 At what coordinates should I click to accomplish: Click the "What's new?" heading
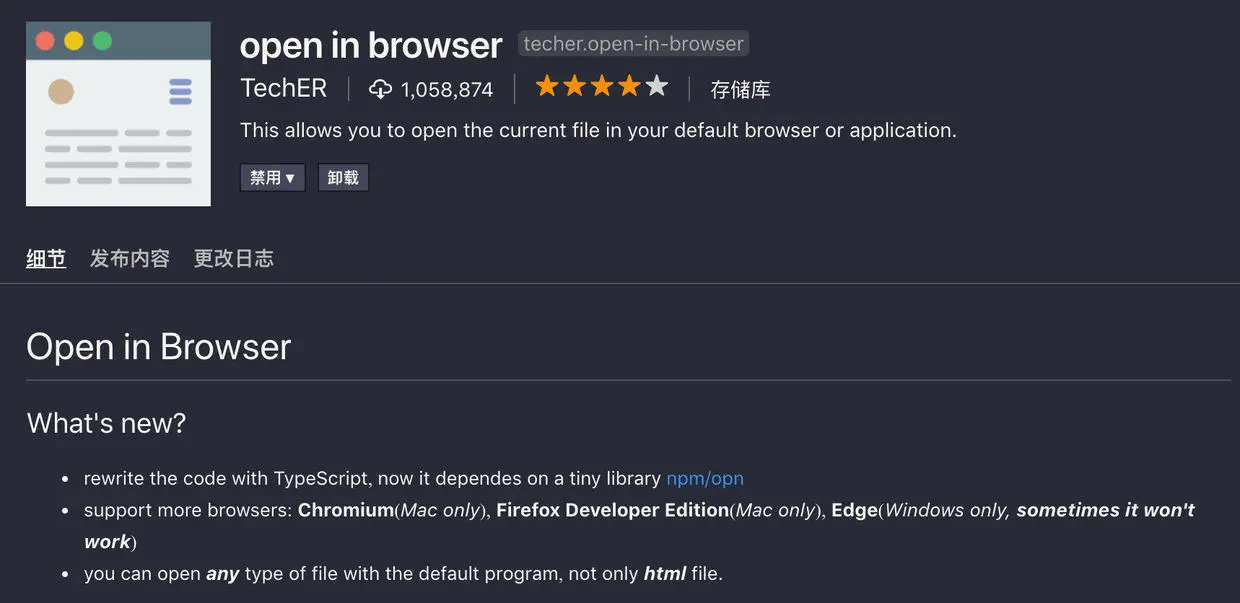tap(106, 423)
